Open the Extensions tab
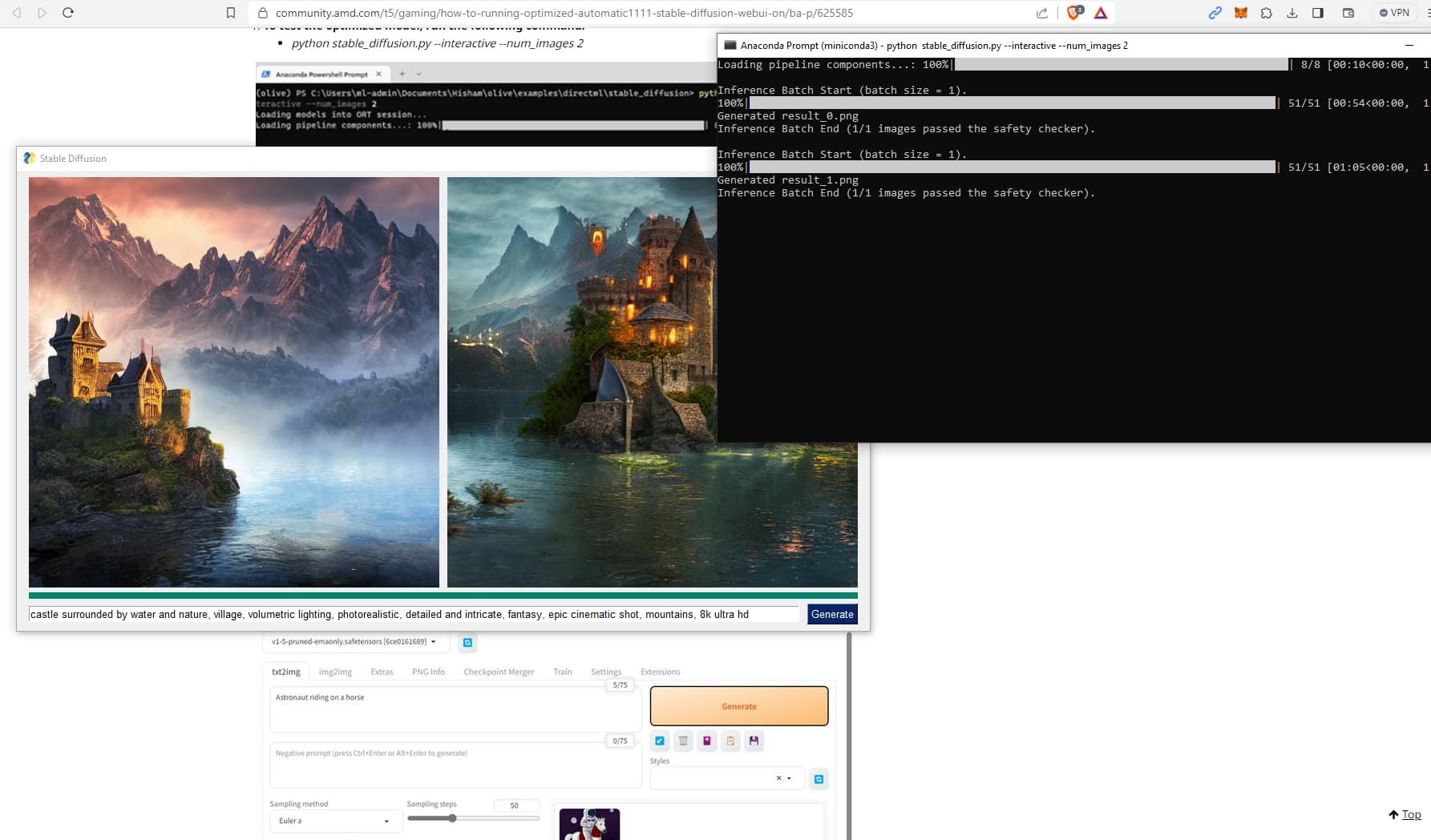This screenshot has width=1431, height=840. click(x=660, y=672)
